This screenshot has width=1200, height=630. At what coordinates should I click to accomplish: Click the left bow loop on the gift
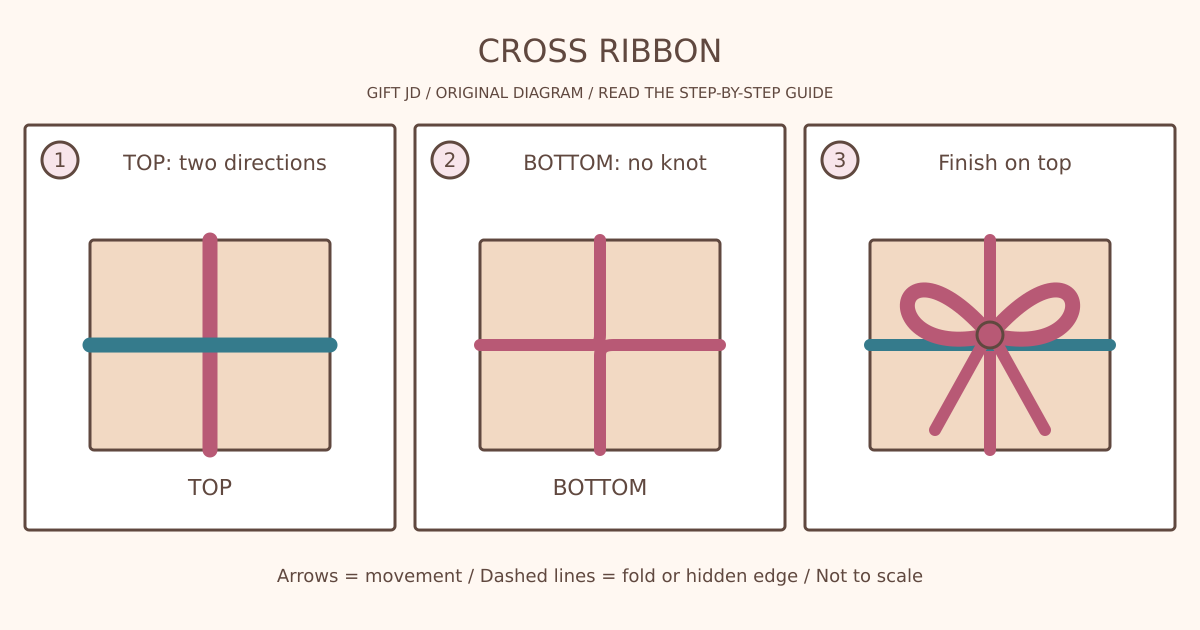tap(940, 313)
